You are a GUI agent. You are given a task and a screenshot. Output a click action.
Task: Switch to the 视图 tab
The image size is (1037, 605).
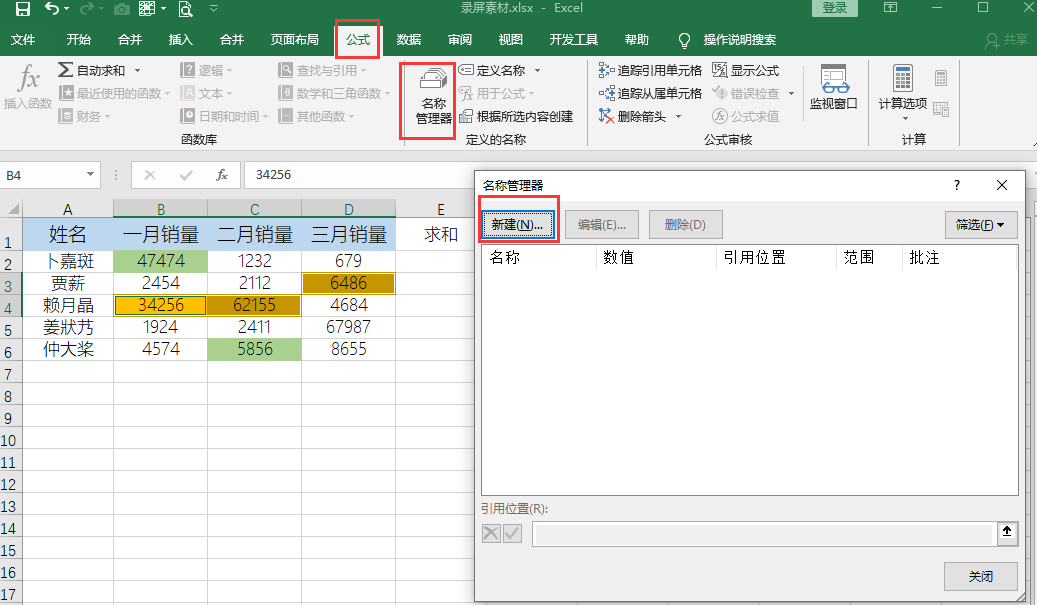[511, 40]
